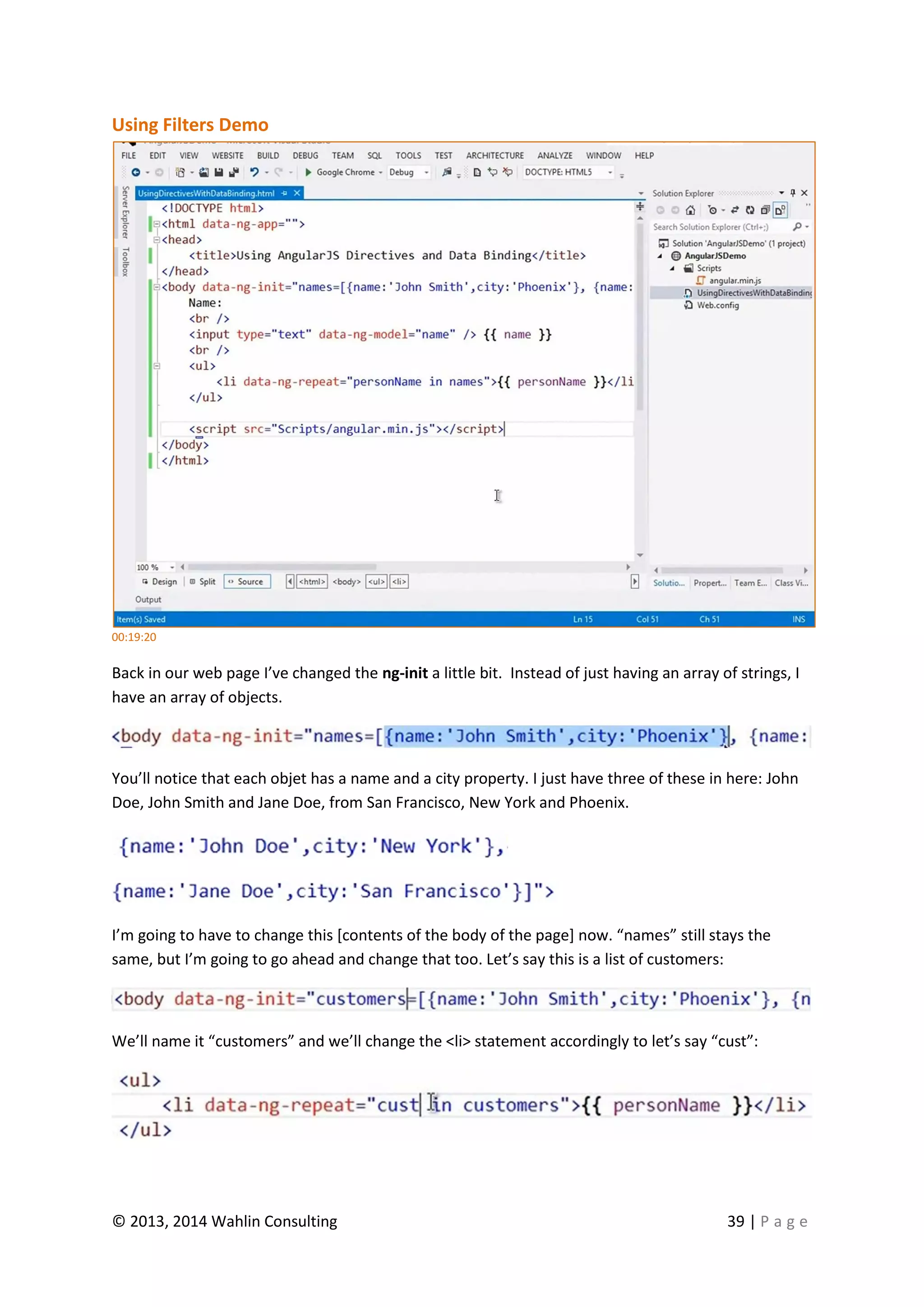The image size is (924, 1307).
Task: Click the editor vertical scrollbar down arrow
Action: (x=640, y=555)
